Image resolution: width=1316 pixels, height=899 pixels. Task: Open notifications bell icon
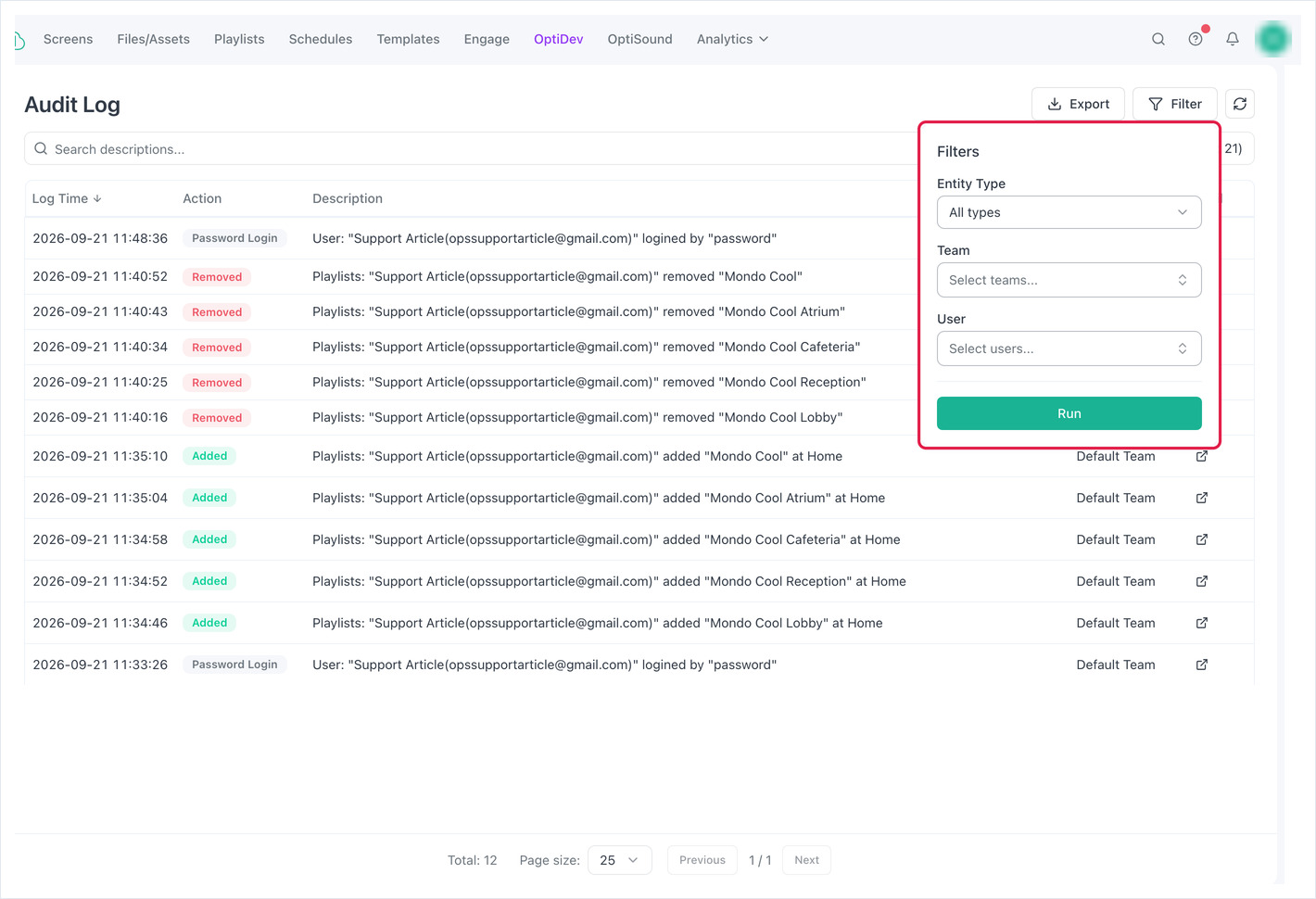[1233, 39]
